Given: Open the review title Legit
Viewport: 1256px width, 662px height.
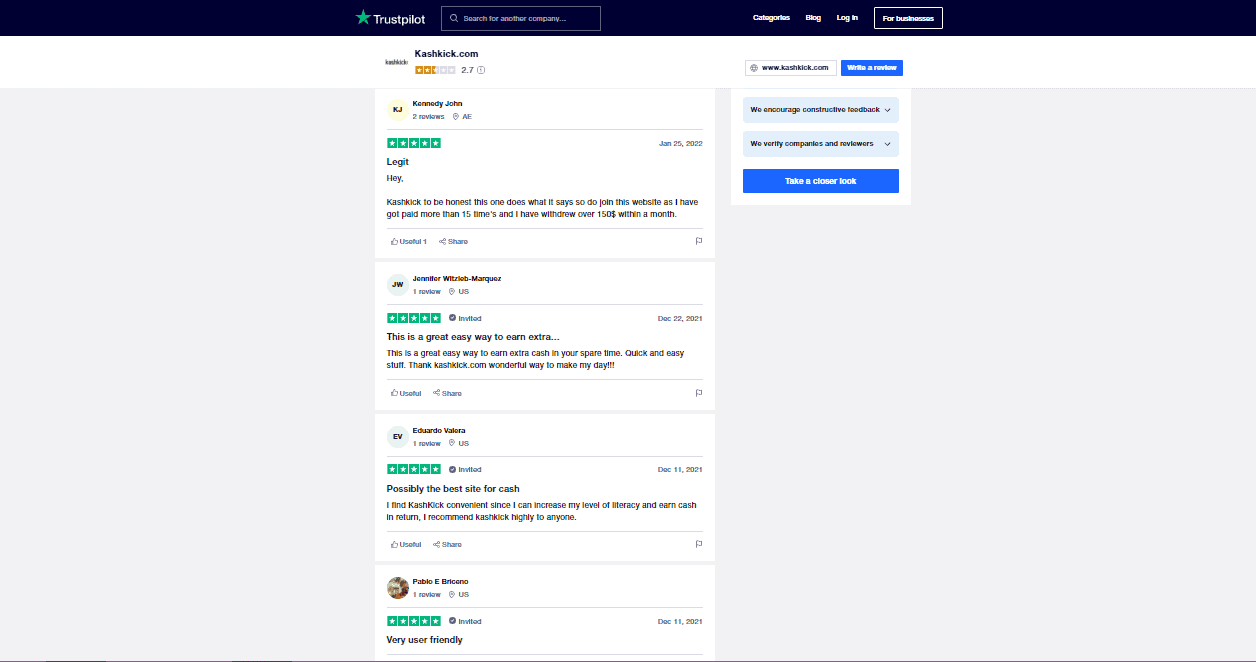Looking at the screenshot, I should [x=398, y=162].
